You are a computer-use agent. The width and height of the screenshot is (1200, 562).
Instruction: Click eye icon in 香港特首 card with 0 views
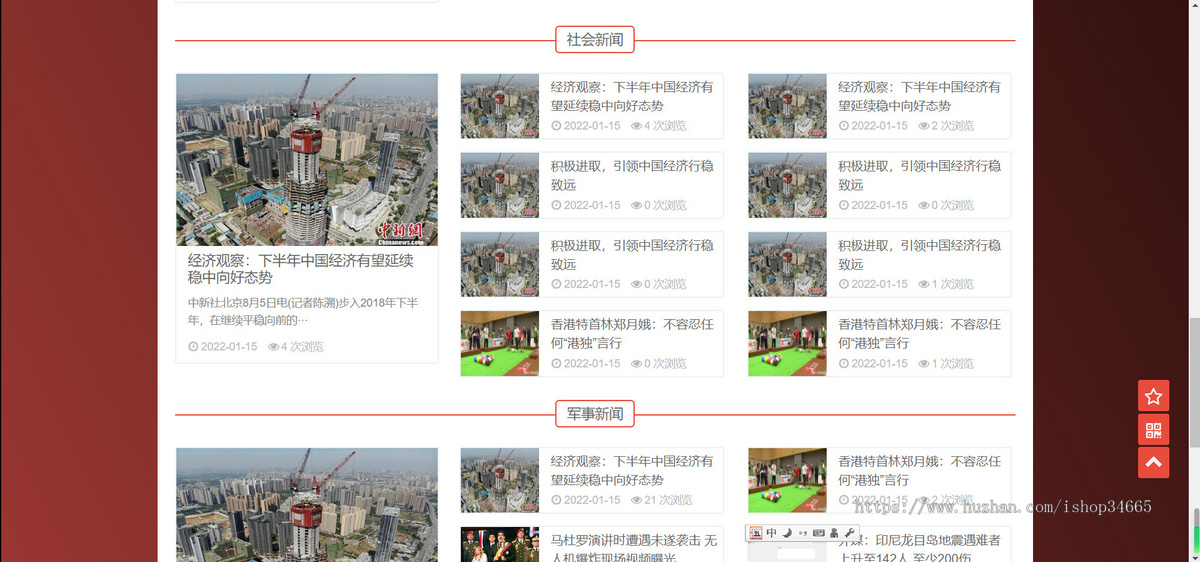click(636, 363)
